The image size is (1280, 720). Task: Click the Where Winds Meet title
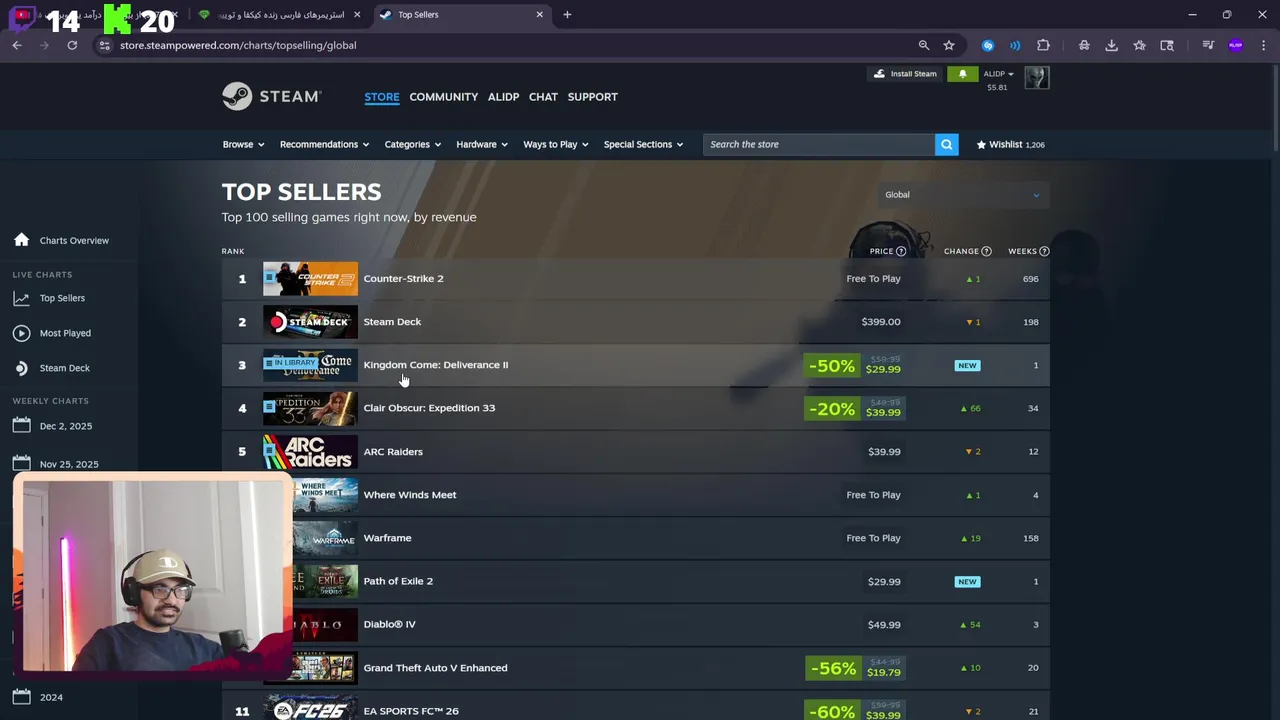(409, 494)
